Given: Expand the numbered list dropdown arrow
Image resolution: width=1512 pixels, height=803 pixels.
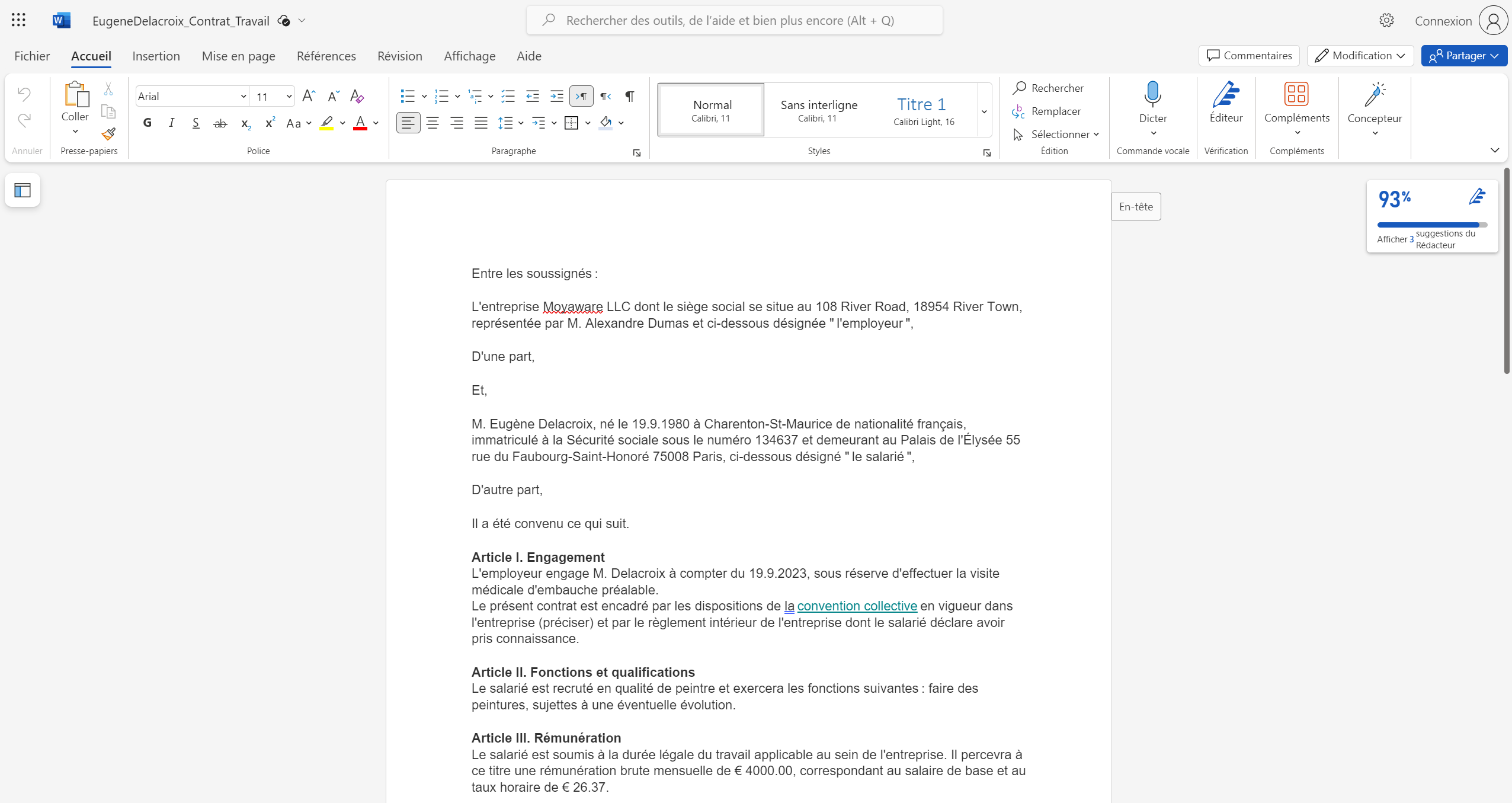Looking at the screenshot, I should (457, 96).
